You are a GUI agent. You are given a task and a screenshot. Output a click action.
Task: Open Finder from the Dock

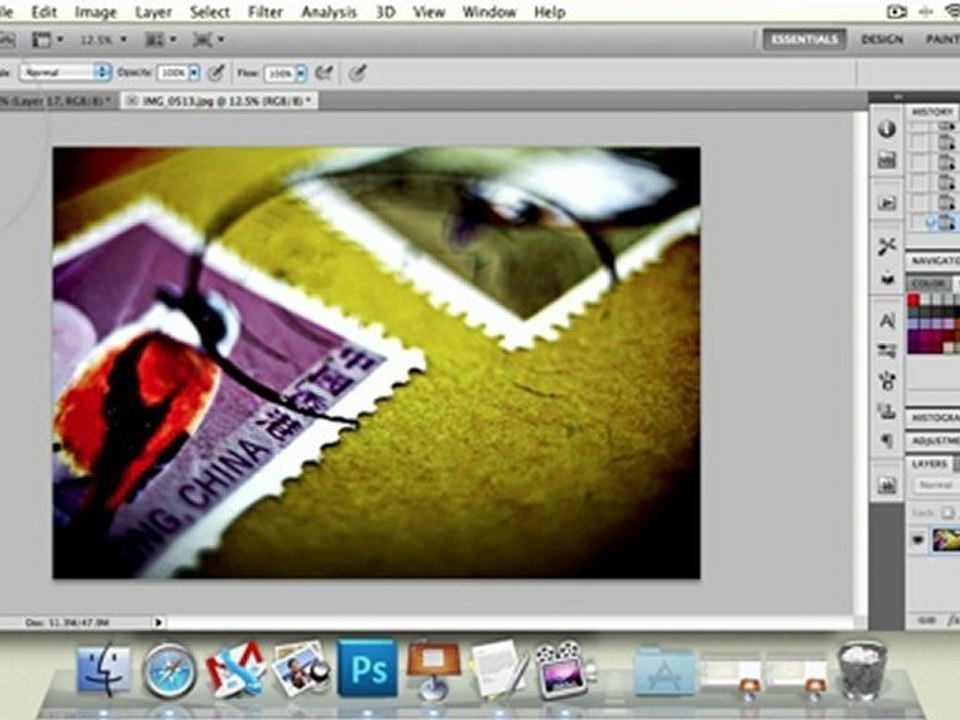point(103,670)
